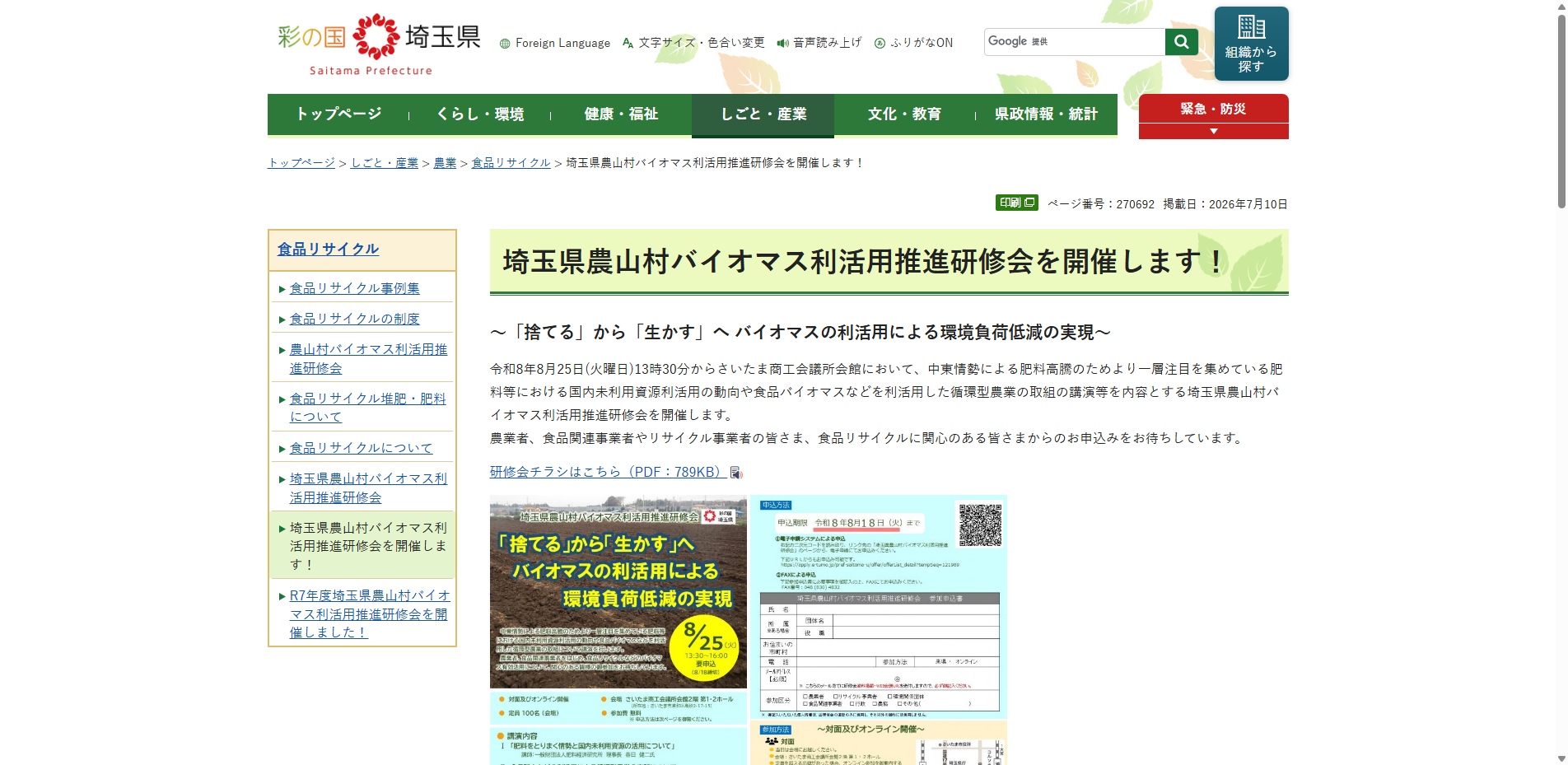The height and width of the screenshot is (765, 1568).
Task: Click the Google search input field
Action: coord(1075,42)
